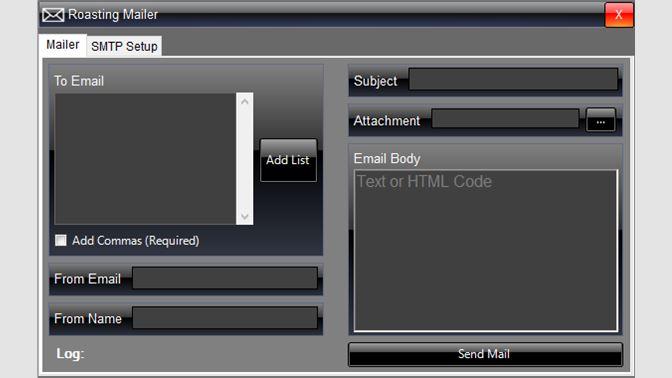Click inside the To Email list box
Image resolution: width=672 pixels, height=378 pixels.
click(x=145, y=159)
